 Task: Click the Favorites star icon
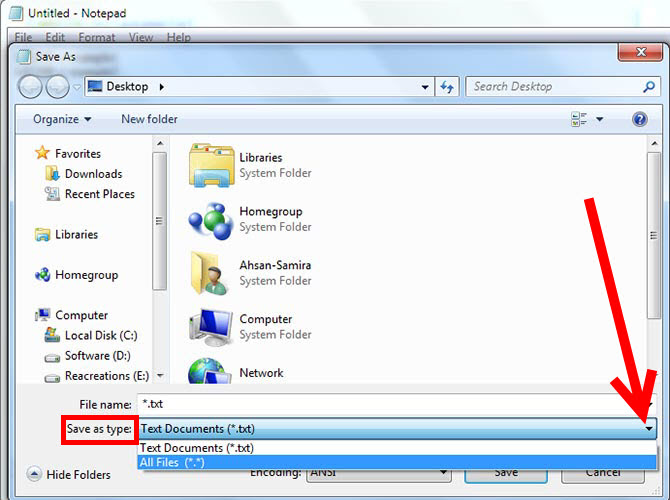[42, 153]
